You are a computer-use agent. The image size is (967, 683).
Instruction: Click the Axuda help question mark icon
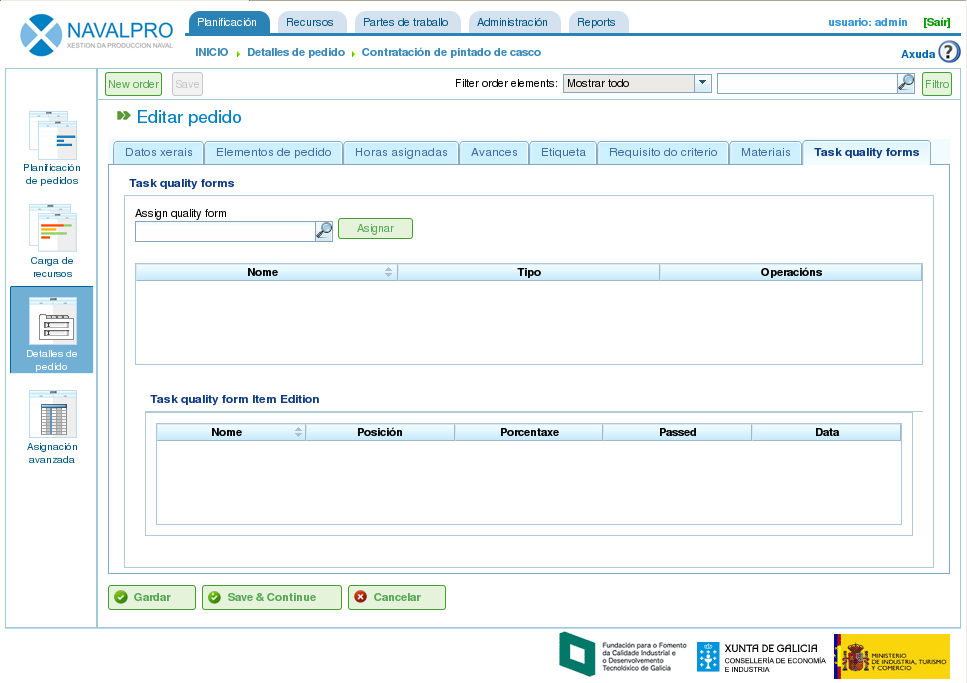pos(948,53)
